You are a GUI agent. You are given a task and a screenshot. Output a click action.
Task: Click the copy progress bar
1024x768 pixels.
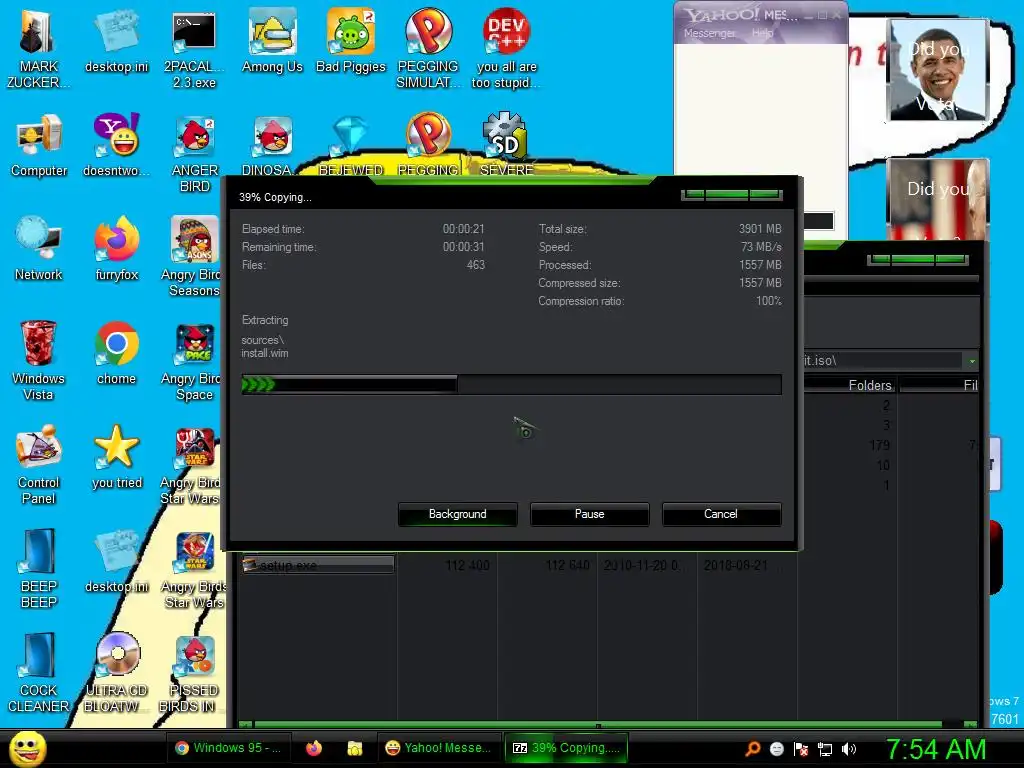(511, 384)
